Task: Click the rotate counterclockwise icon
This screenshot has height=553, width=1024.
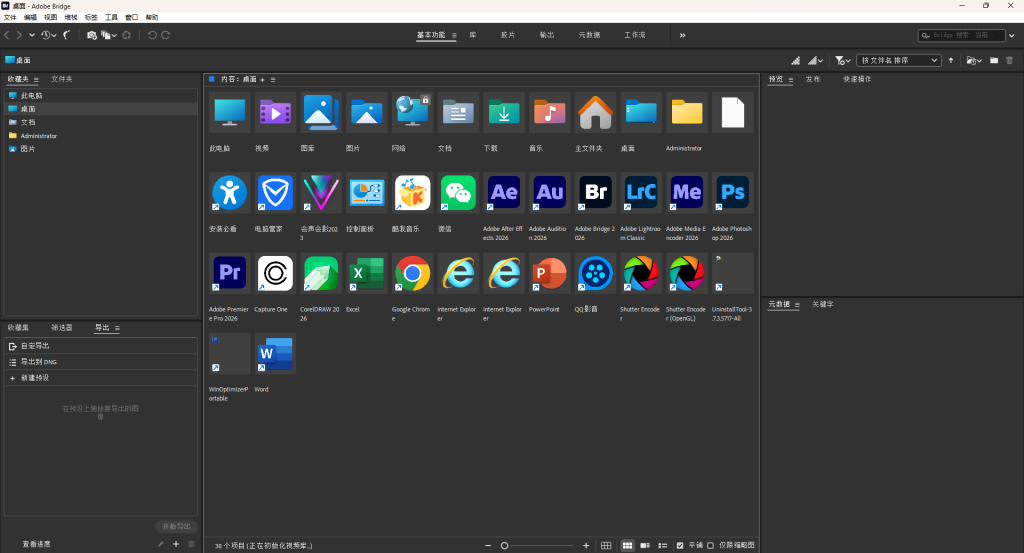Action: click(x=152, y=35)
